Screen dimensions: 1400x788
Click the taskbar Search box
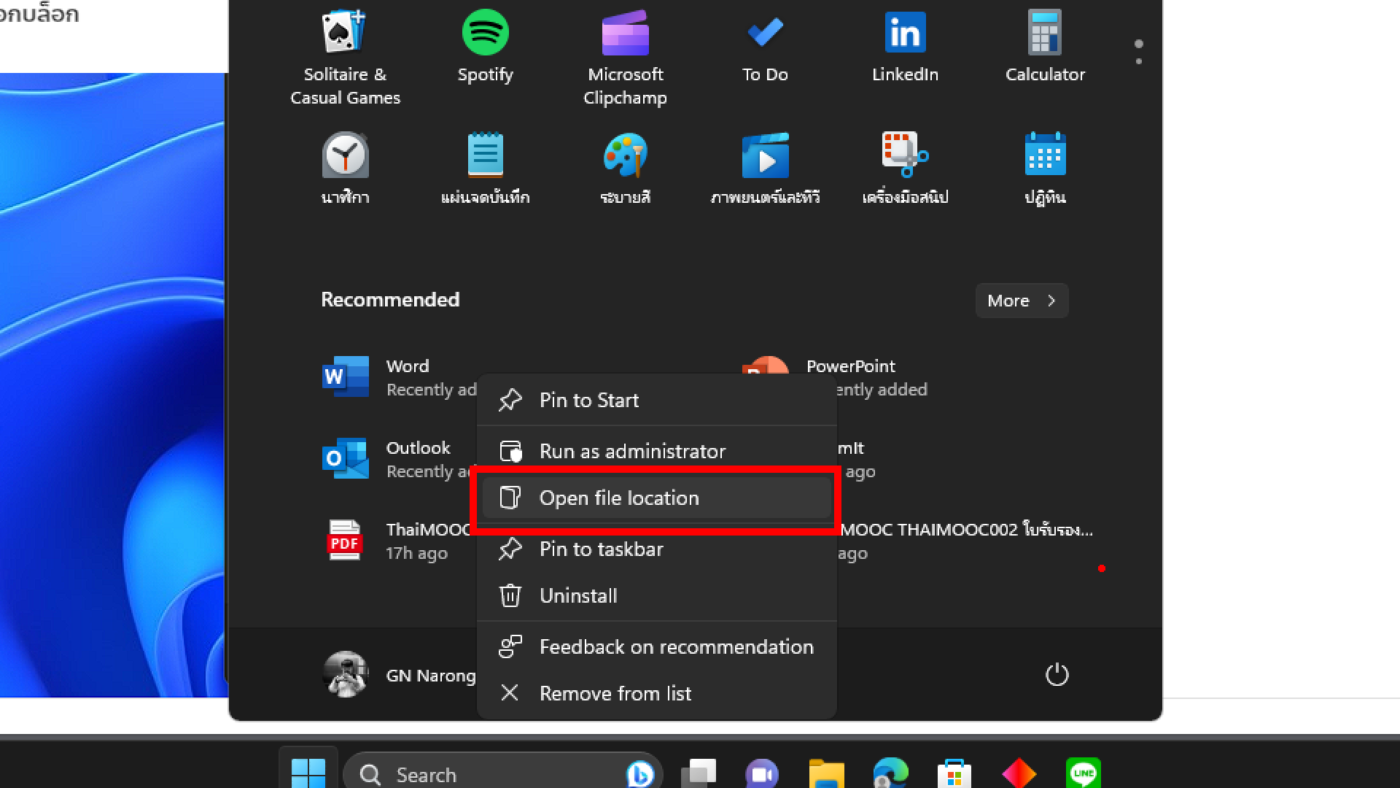click(x=504, y=774)
